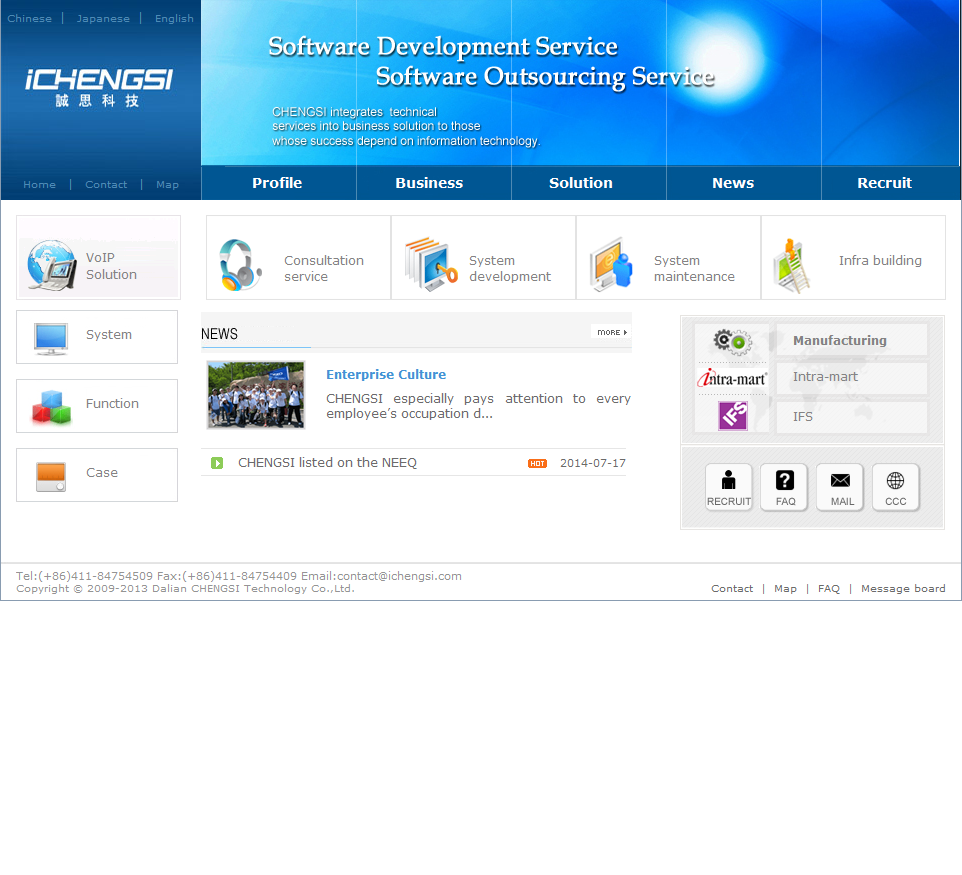Click the IFS purple logo icon
The height and width of the screenshot is (875, 962).
[732, 416]
